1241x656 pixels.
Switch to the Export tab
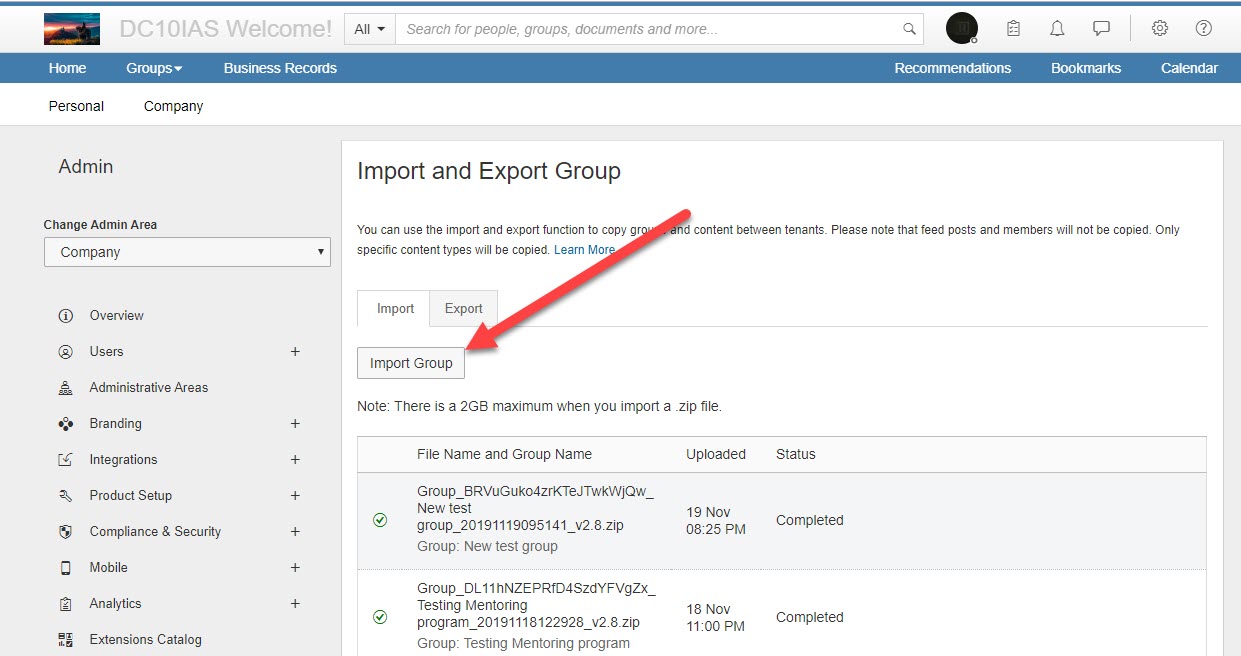[x=464, y=309]
